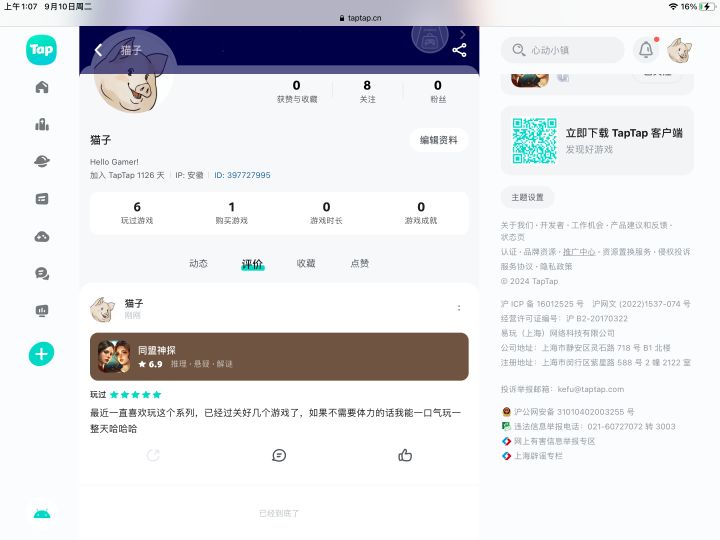
Task: Open the news feed card icon in sidebar
Action: (42, 199)
